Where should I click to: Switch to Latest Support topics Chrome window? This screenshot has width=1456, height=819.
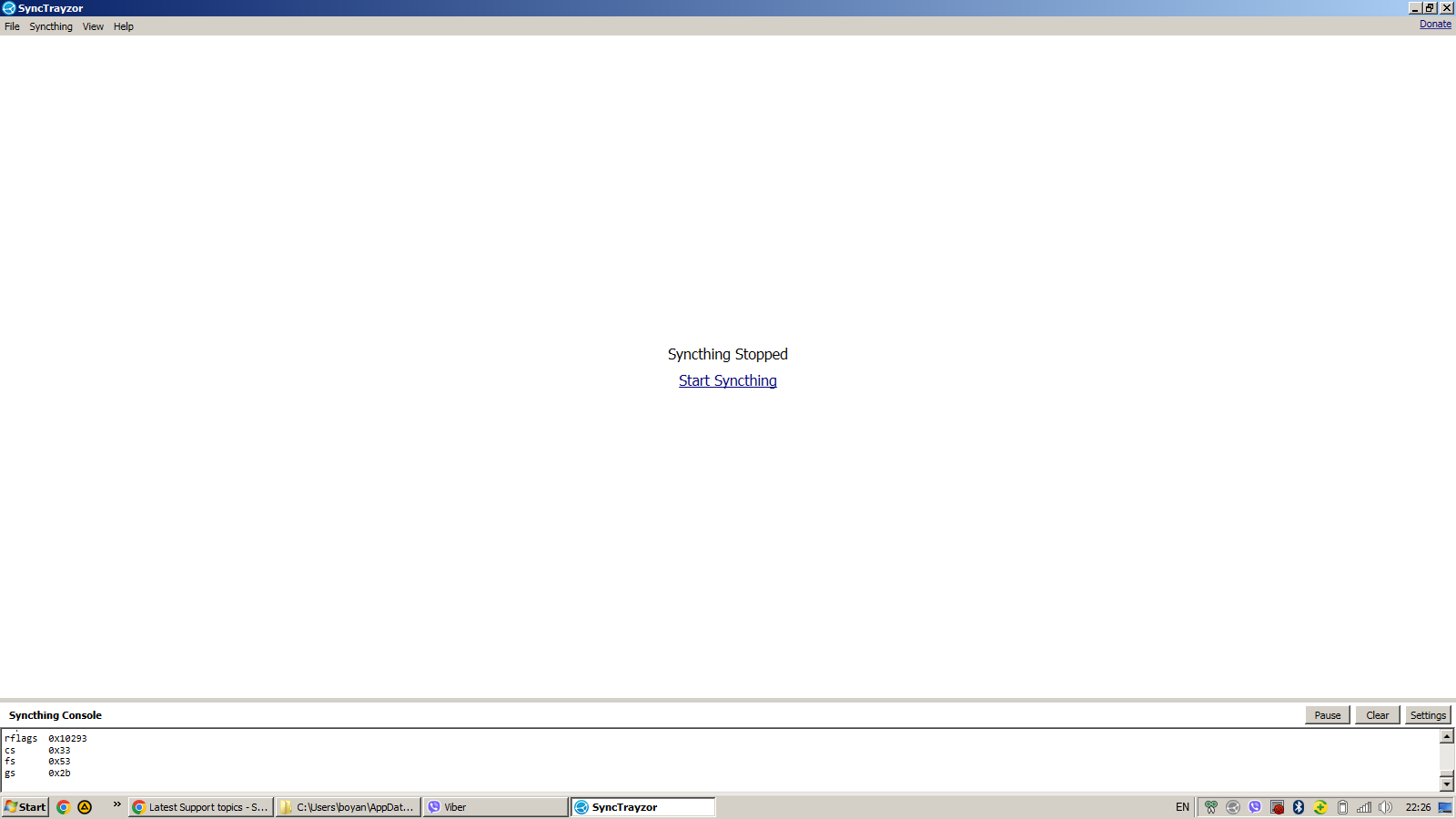[201, 807]
